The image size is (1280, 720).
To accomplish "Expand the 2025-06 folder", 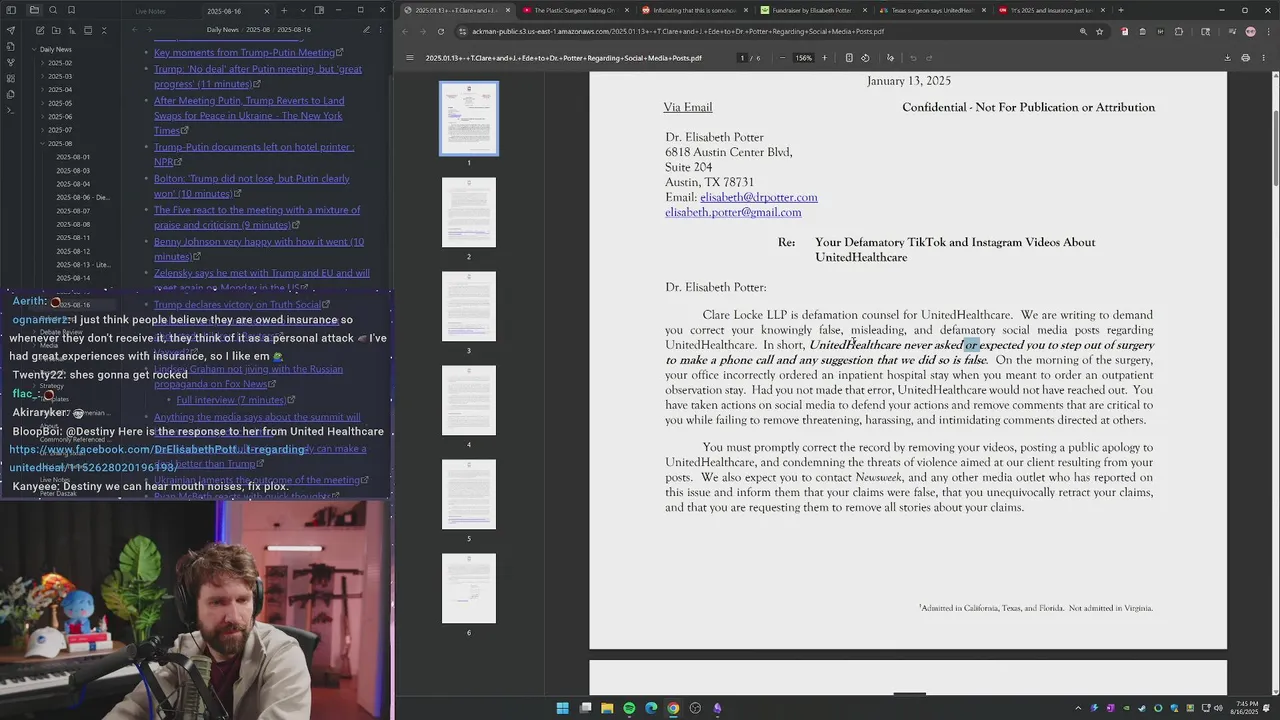I will [60, 116].
